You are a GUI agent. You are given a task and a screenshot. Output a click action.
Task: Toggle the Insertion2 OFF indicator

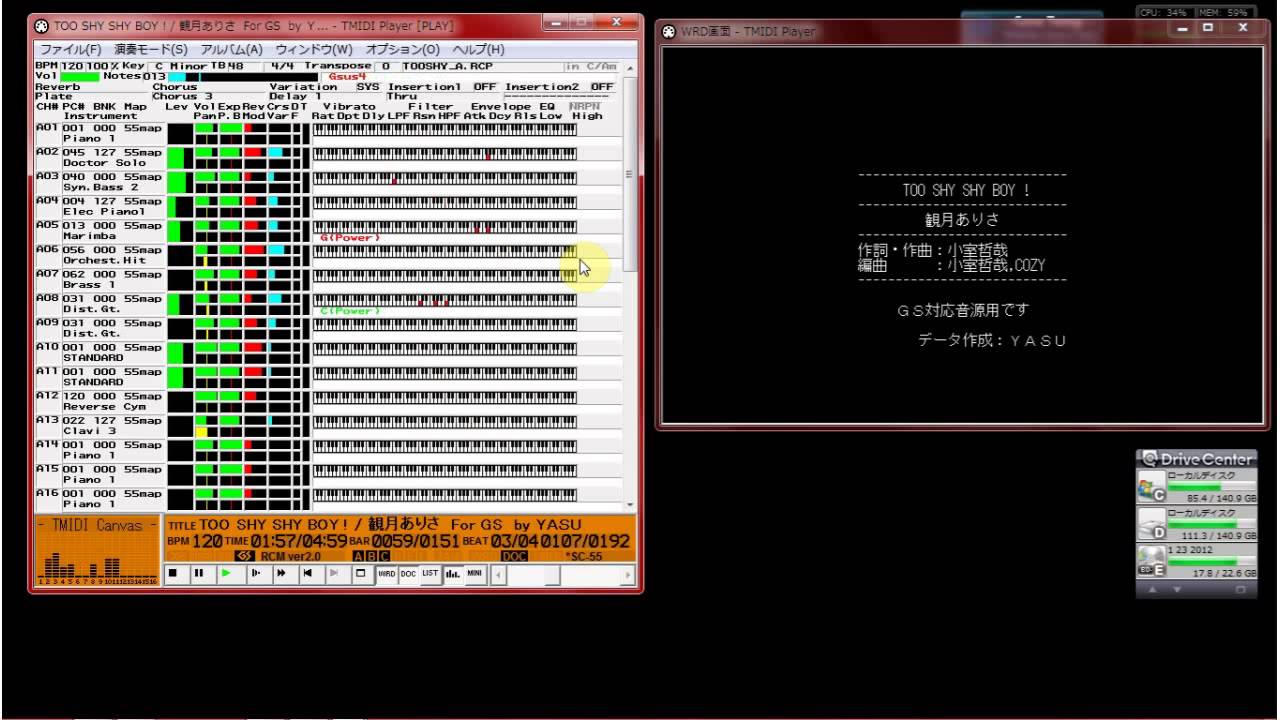click(602, 87)
